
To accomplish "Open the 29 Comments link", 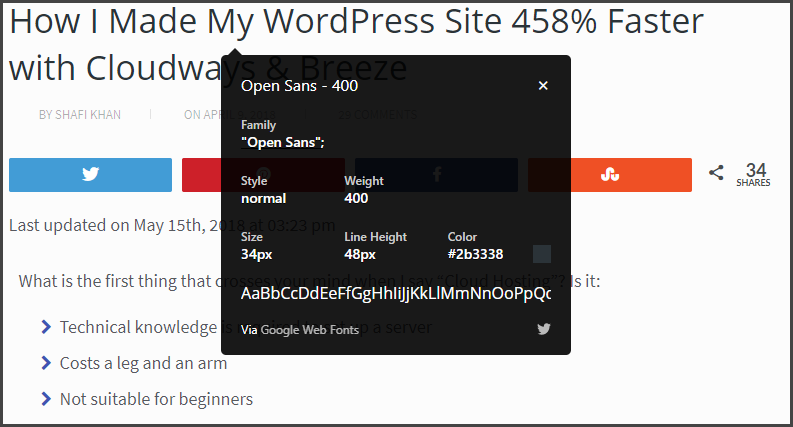I will [377, 115].
